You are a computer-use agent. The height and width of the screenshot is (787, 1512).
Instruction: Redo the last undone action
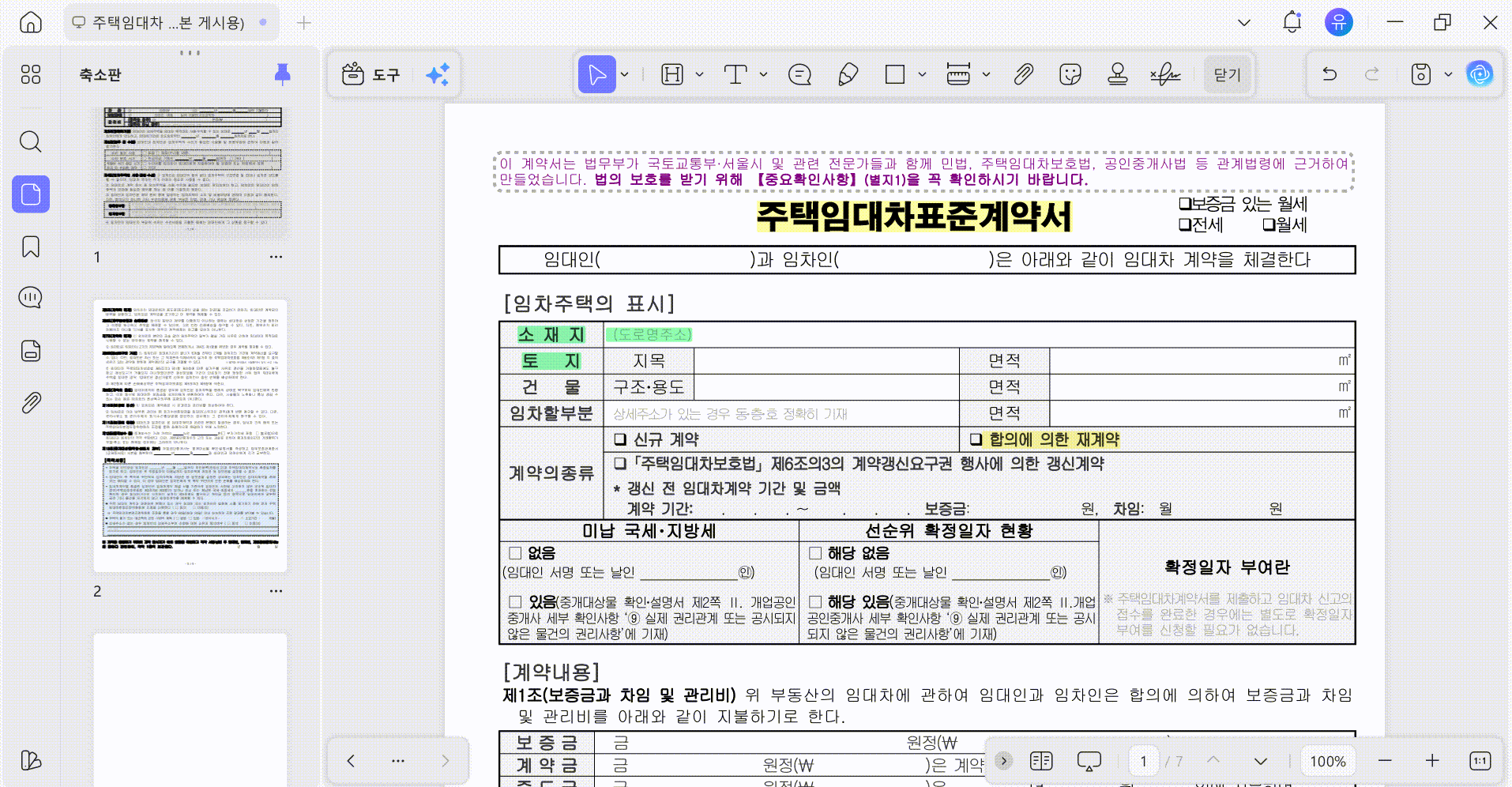click(1372, 74)
